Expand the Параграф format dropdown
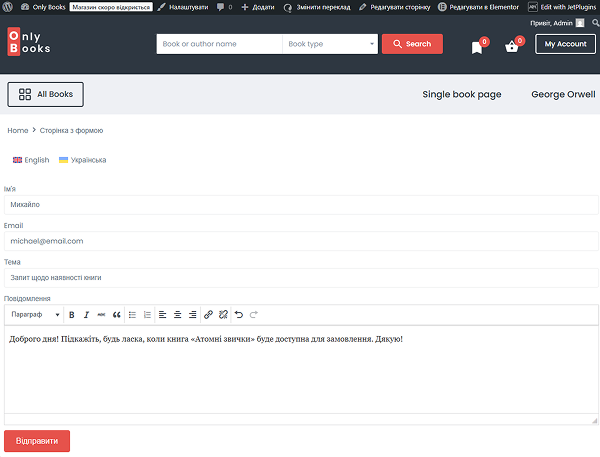600x457 pixels. click(35, 315)
